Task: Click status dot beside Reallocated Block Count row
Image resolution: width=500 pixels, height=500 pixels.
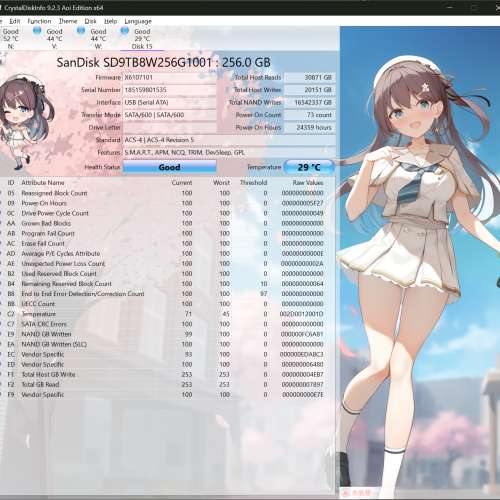Action: tap(1, 193)
